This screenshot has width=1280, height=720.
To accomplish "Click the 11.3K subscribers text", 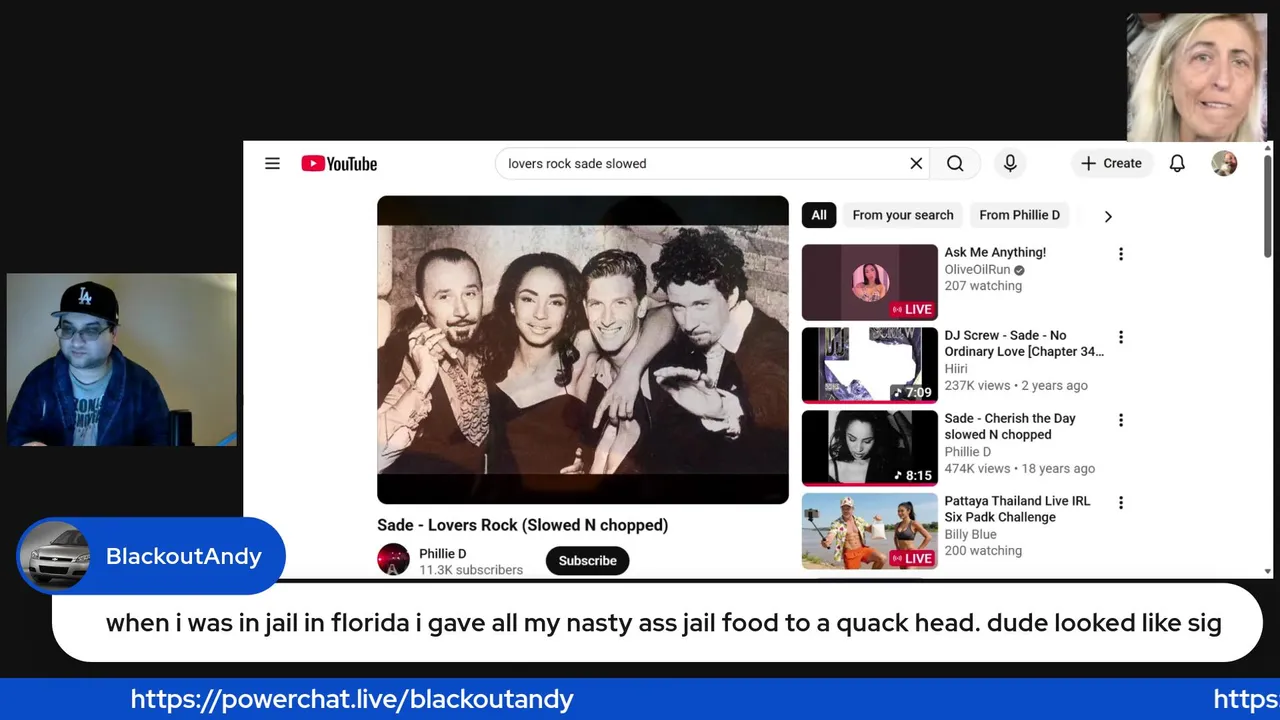I will 471,570.
